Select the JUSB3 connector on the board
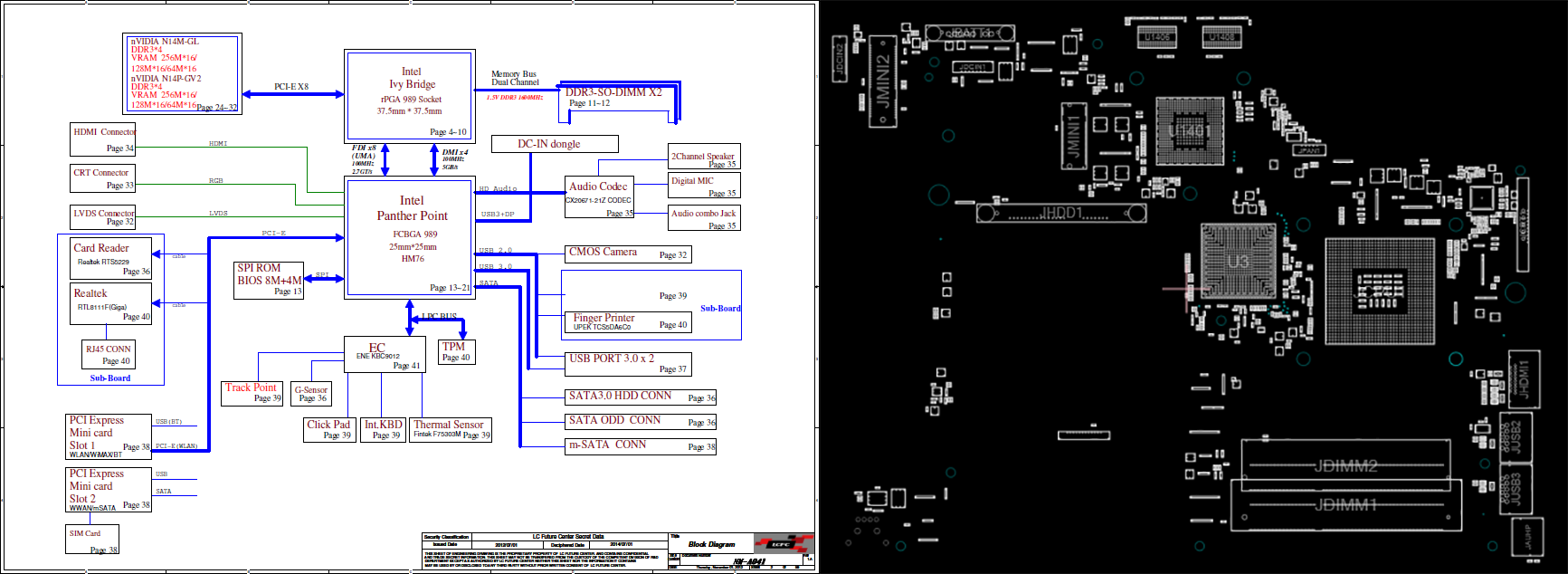This screenshot has width=1568, height=574. (x=1516, y=489)
